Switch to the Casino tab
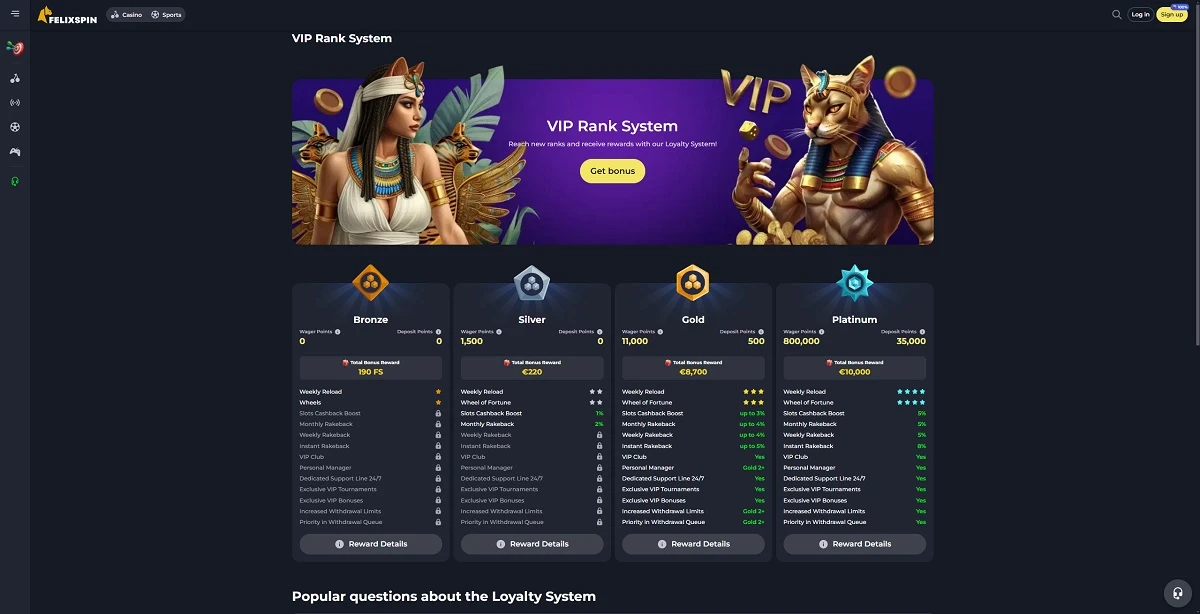 point(126,15)
